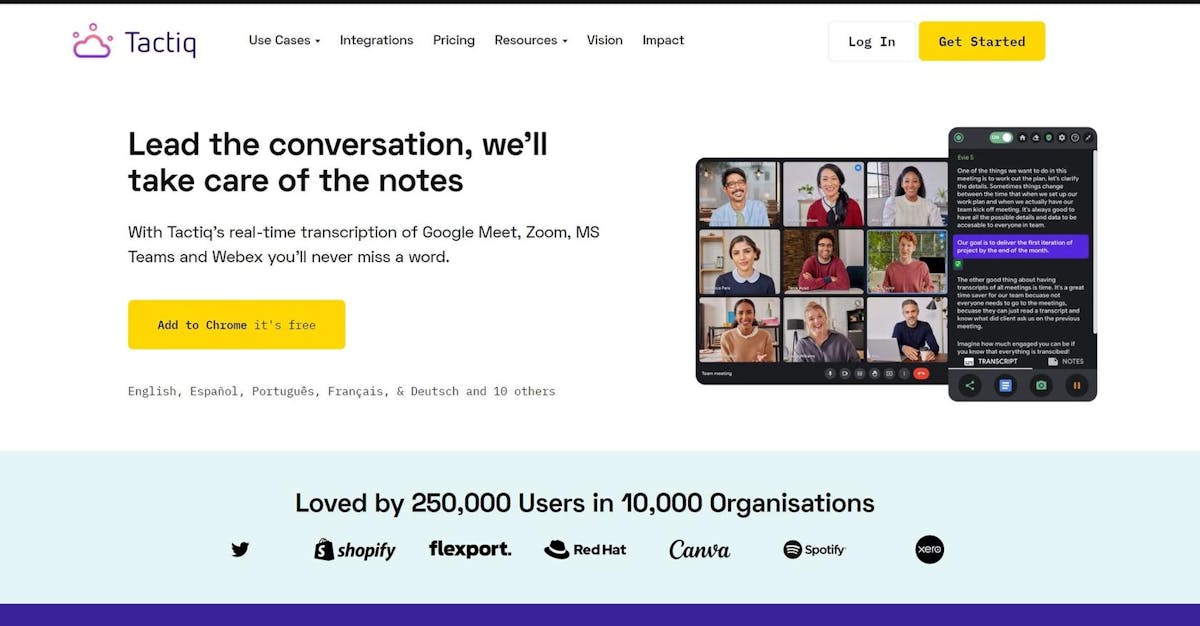Click the upload icon in transcript panel

click(1036, 138)
